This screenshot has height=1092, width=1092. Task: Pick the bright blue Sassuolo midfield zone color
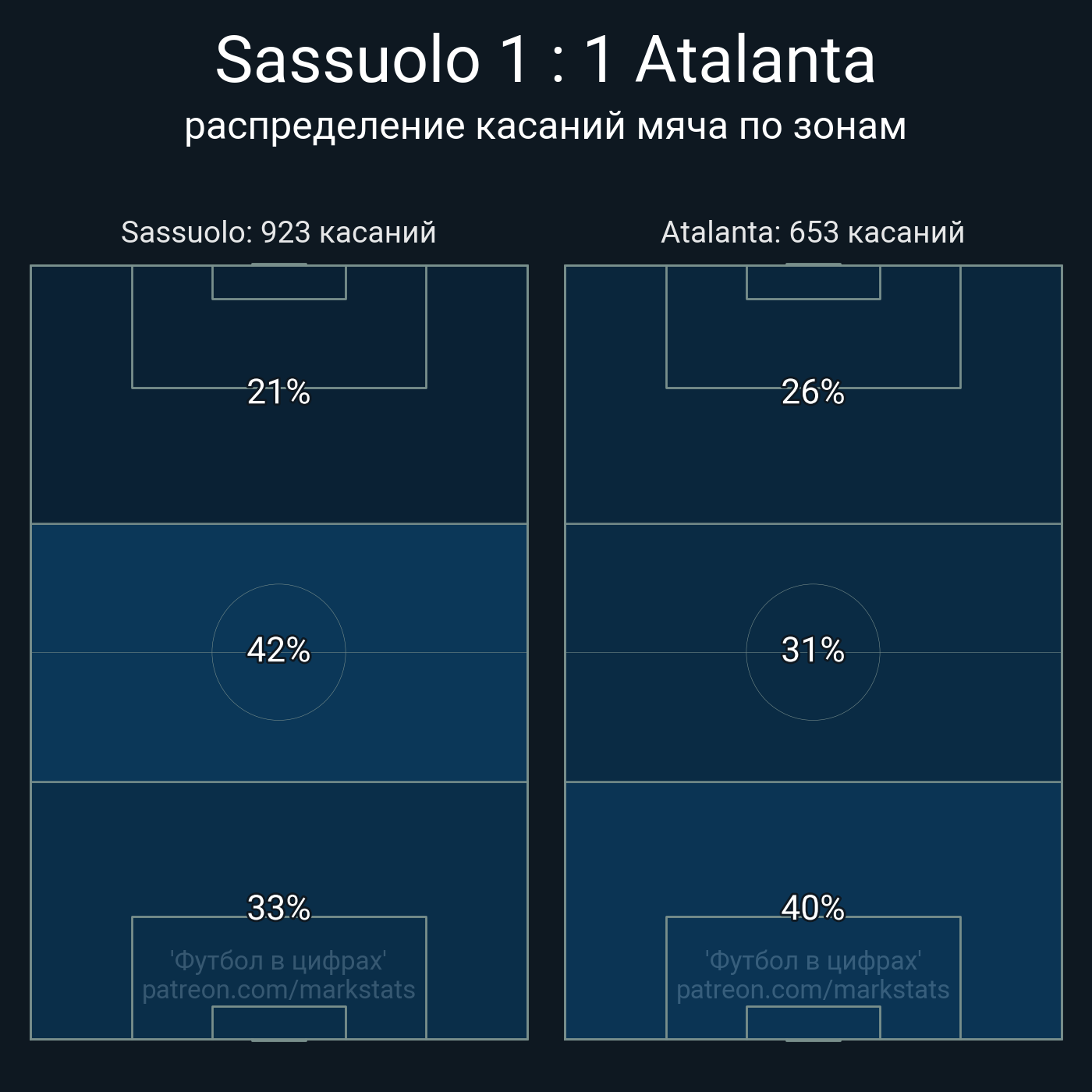(x=117, y=593)
